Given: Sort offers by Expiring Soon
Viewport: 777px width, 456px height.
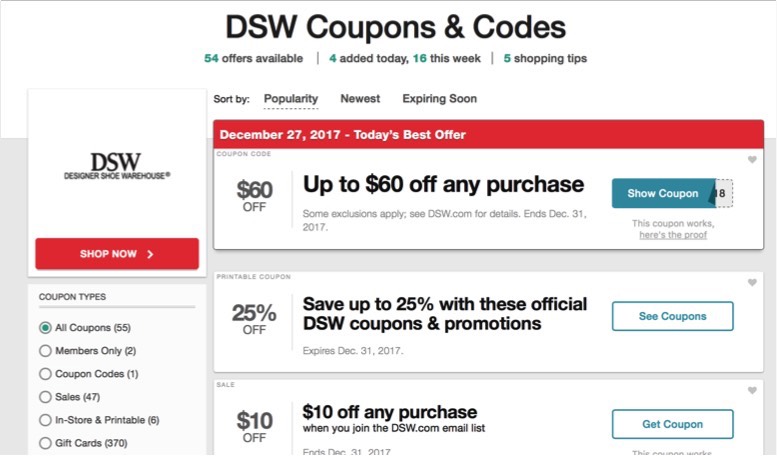Looking at the screenshot, I should coord(440,99).
